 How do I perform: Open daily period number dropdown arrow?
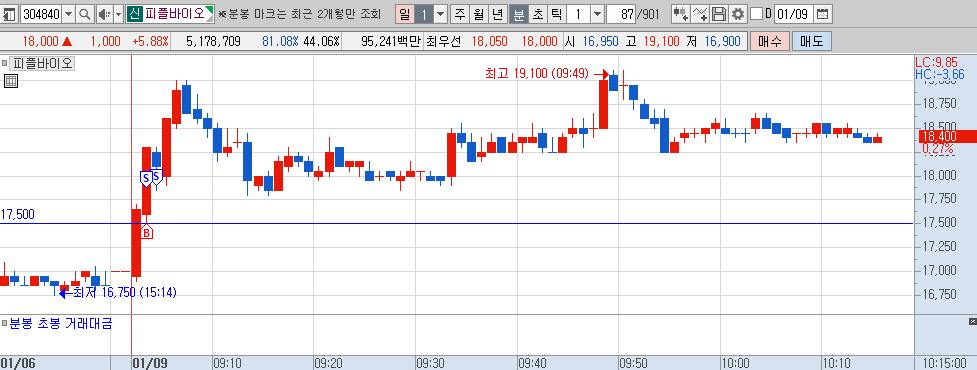pos(441,14)
